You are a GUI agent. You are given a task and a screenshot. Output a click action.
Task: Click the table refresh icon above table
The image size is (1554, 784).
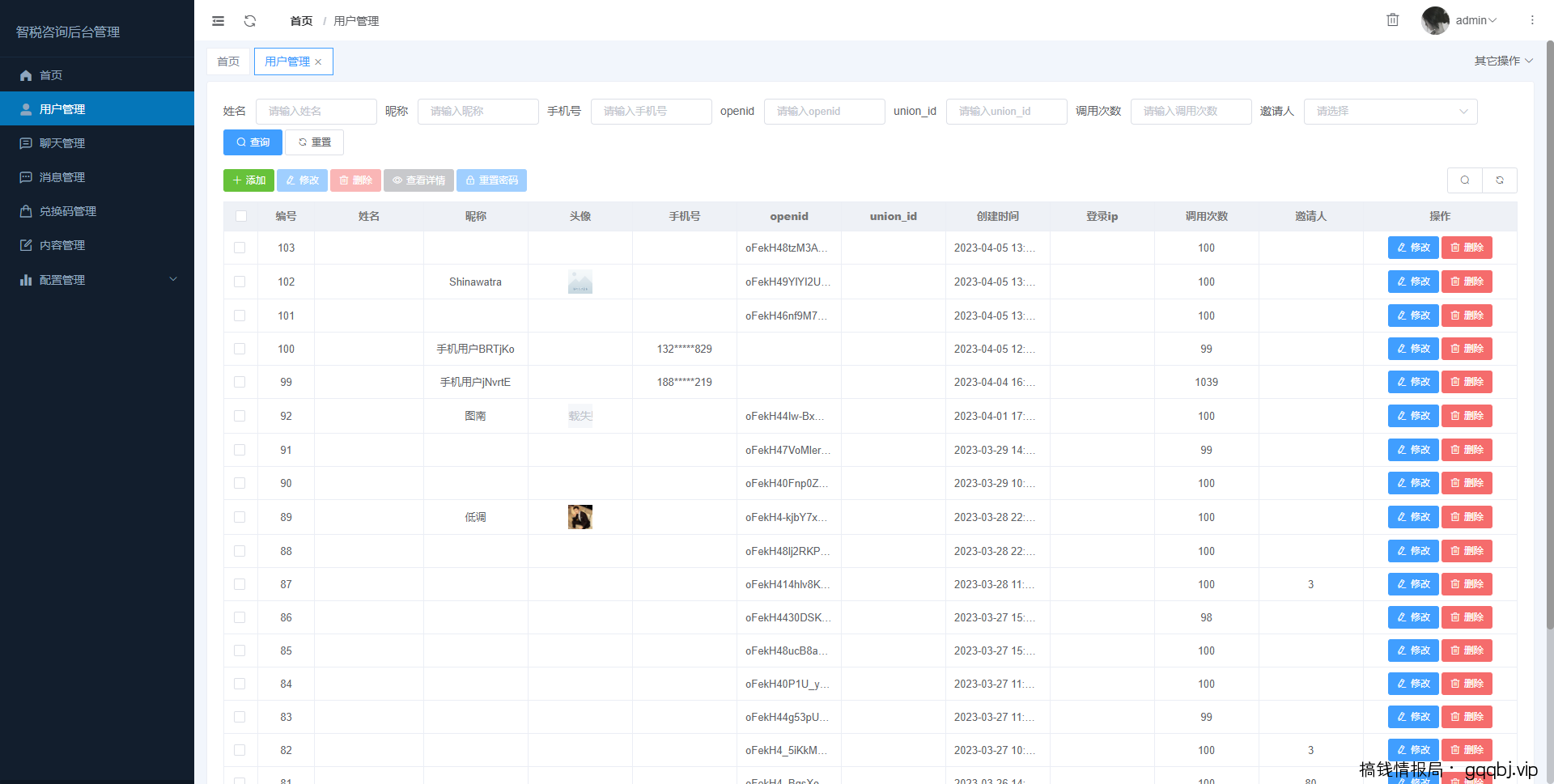tap(1500, 180)
